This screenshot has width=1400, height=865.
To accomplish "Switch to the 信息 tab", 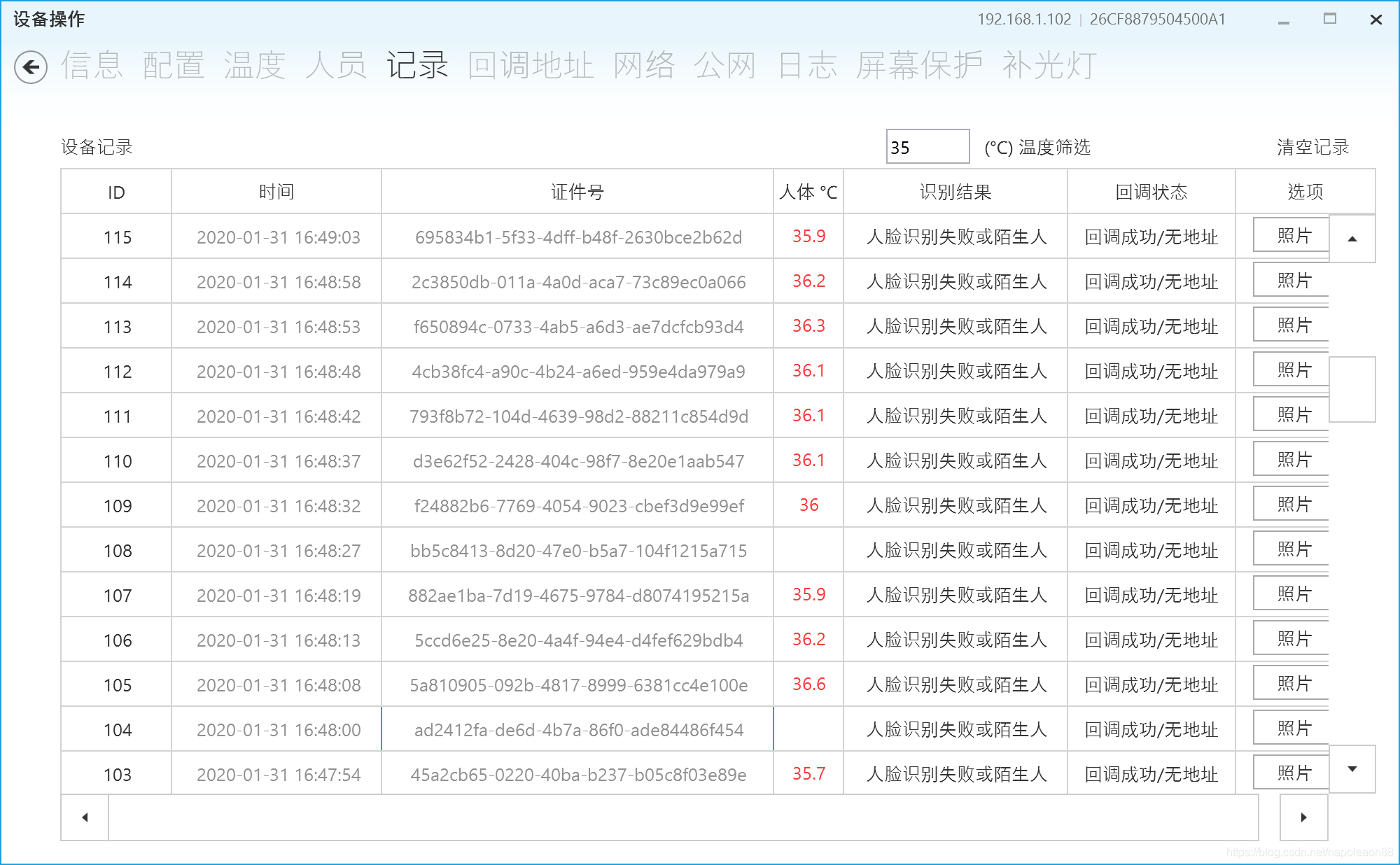I will [x=92, y=66].
